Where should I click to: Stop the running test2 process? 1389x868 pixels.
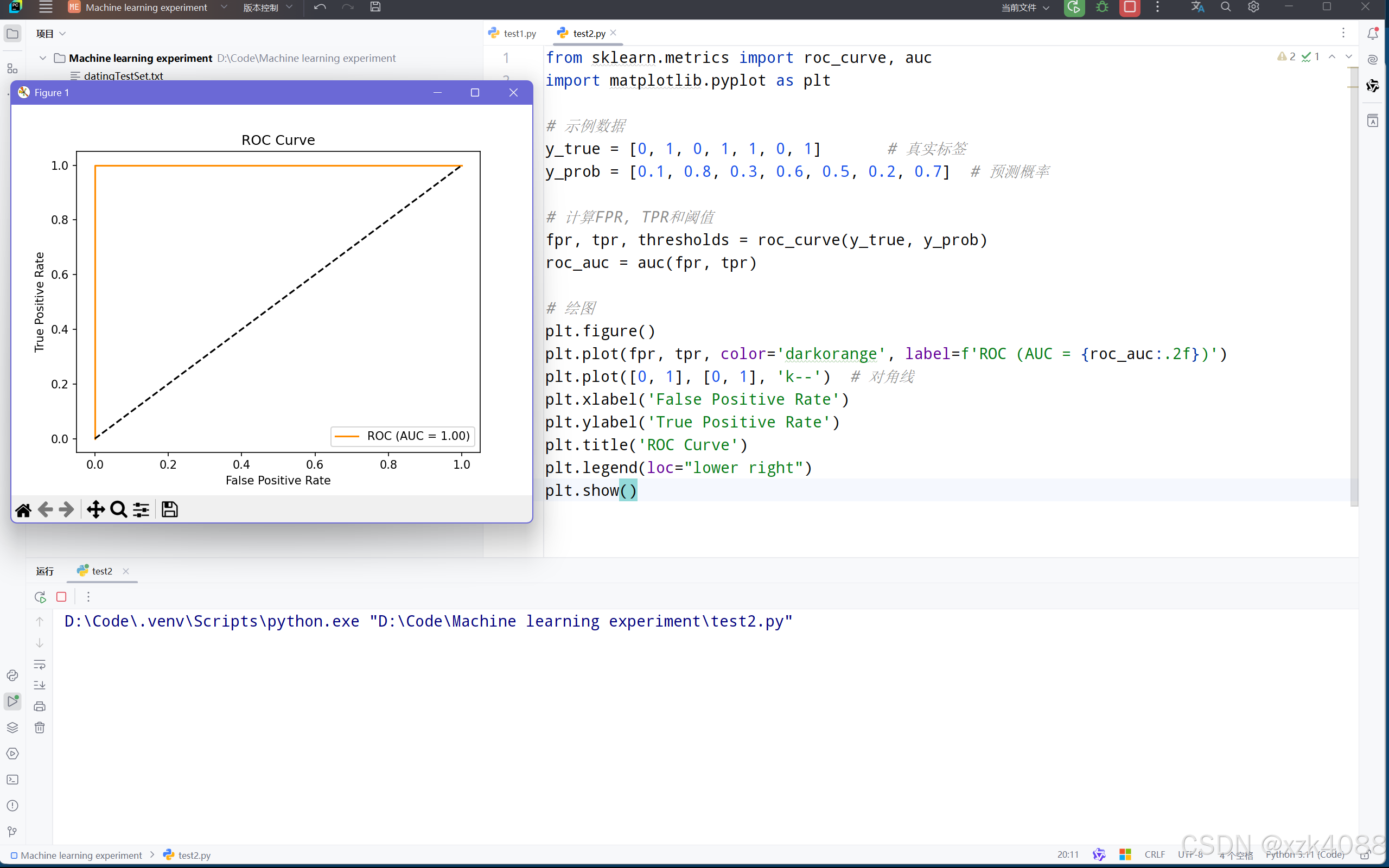(x=61, y=597)
